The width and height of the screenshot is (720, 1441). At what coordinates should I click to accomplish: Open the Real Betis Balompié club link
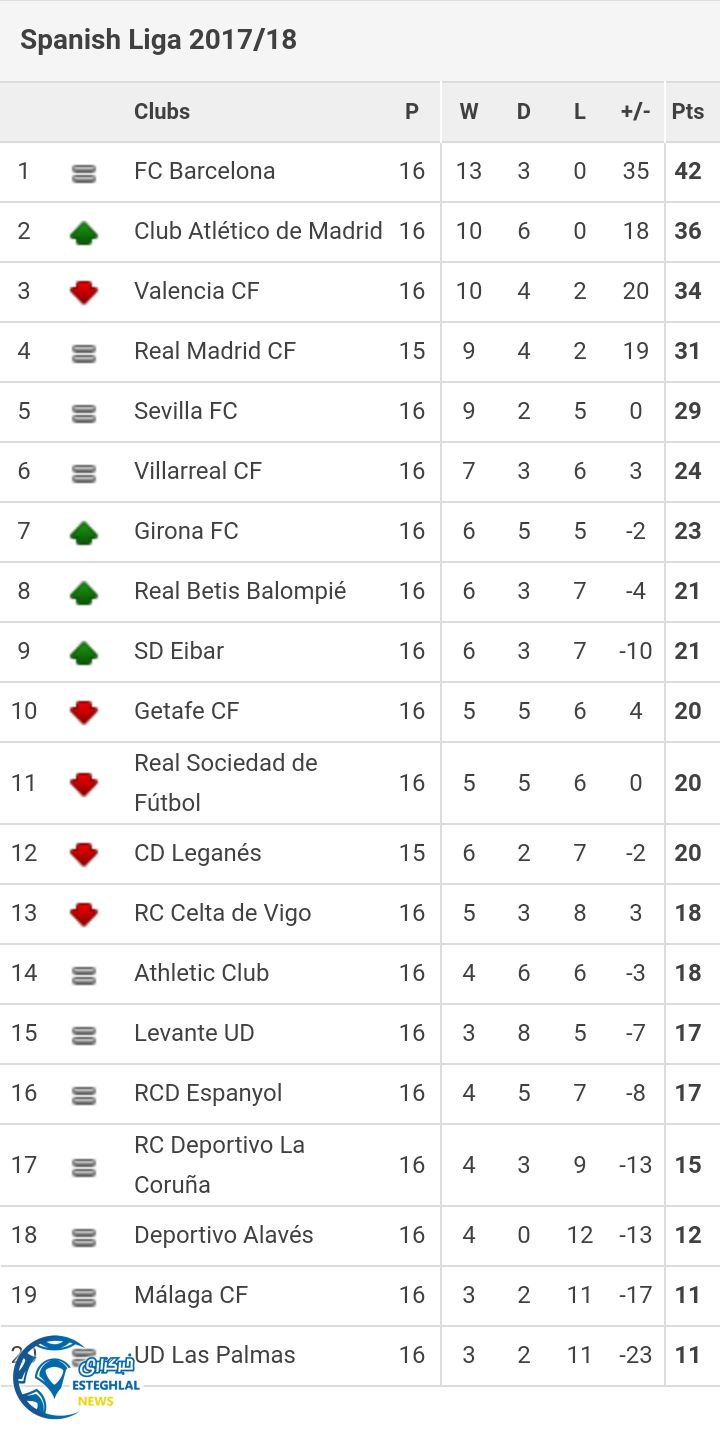tap(240, 591)
